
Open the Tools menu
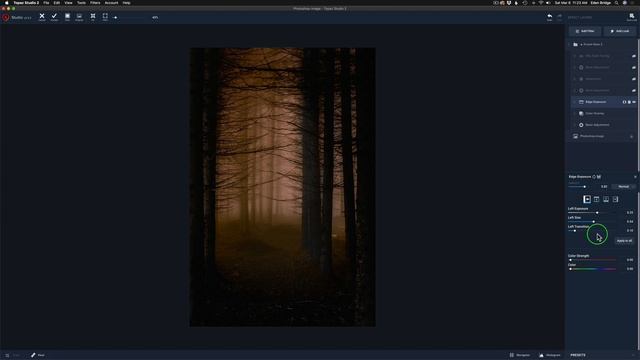[81, 3]
